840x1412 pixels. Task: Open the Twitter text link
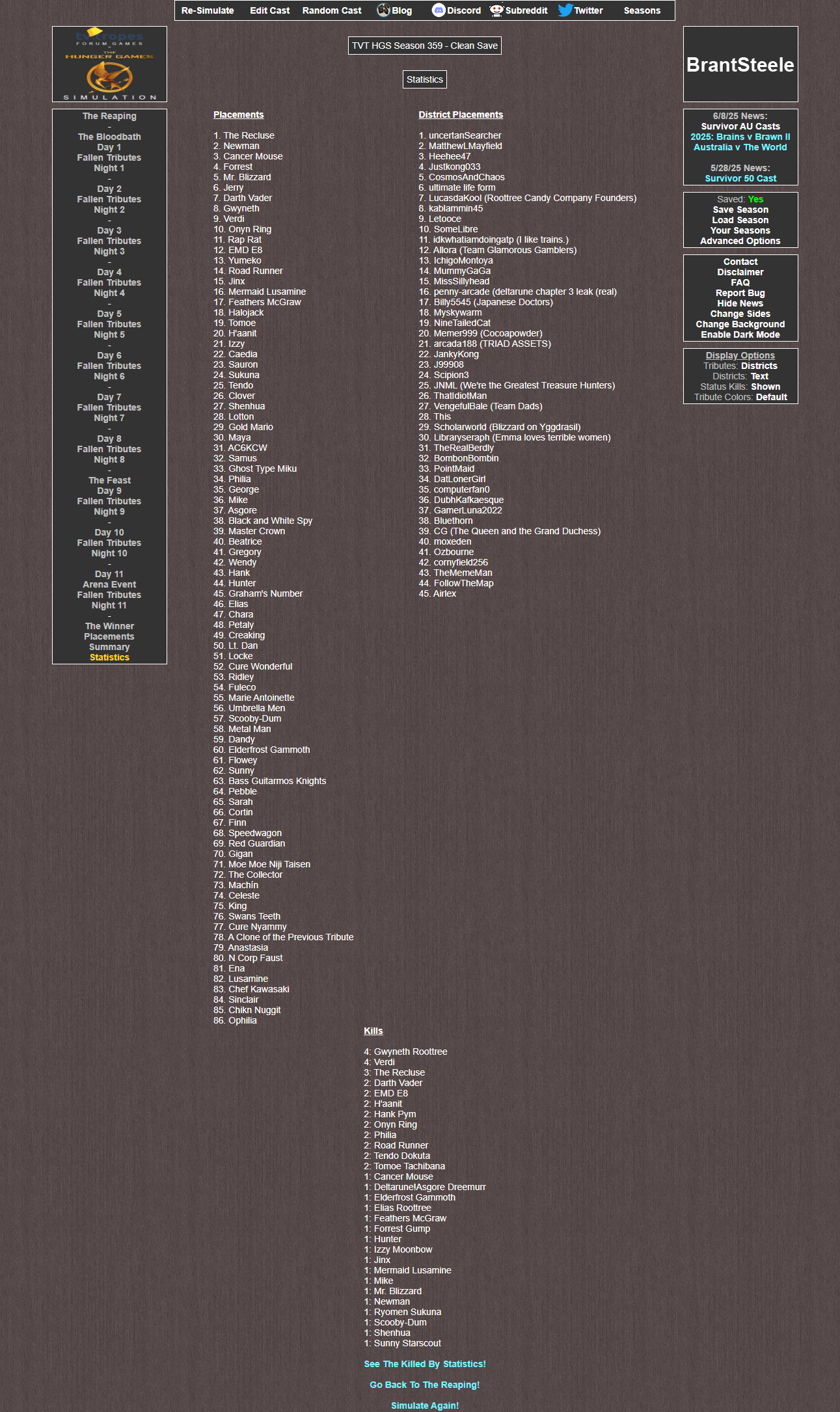coord(588,10)
